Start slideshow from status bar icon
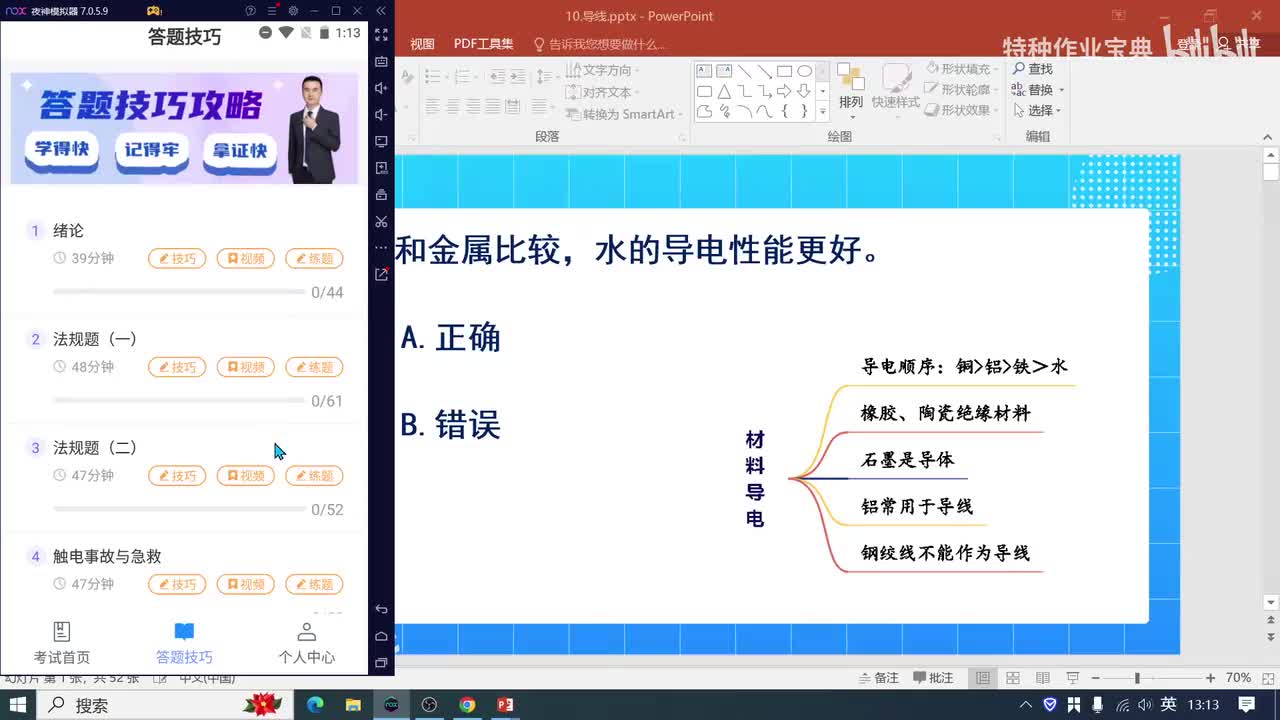This screenshot has height=720, width=1280. (1073, 678)
